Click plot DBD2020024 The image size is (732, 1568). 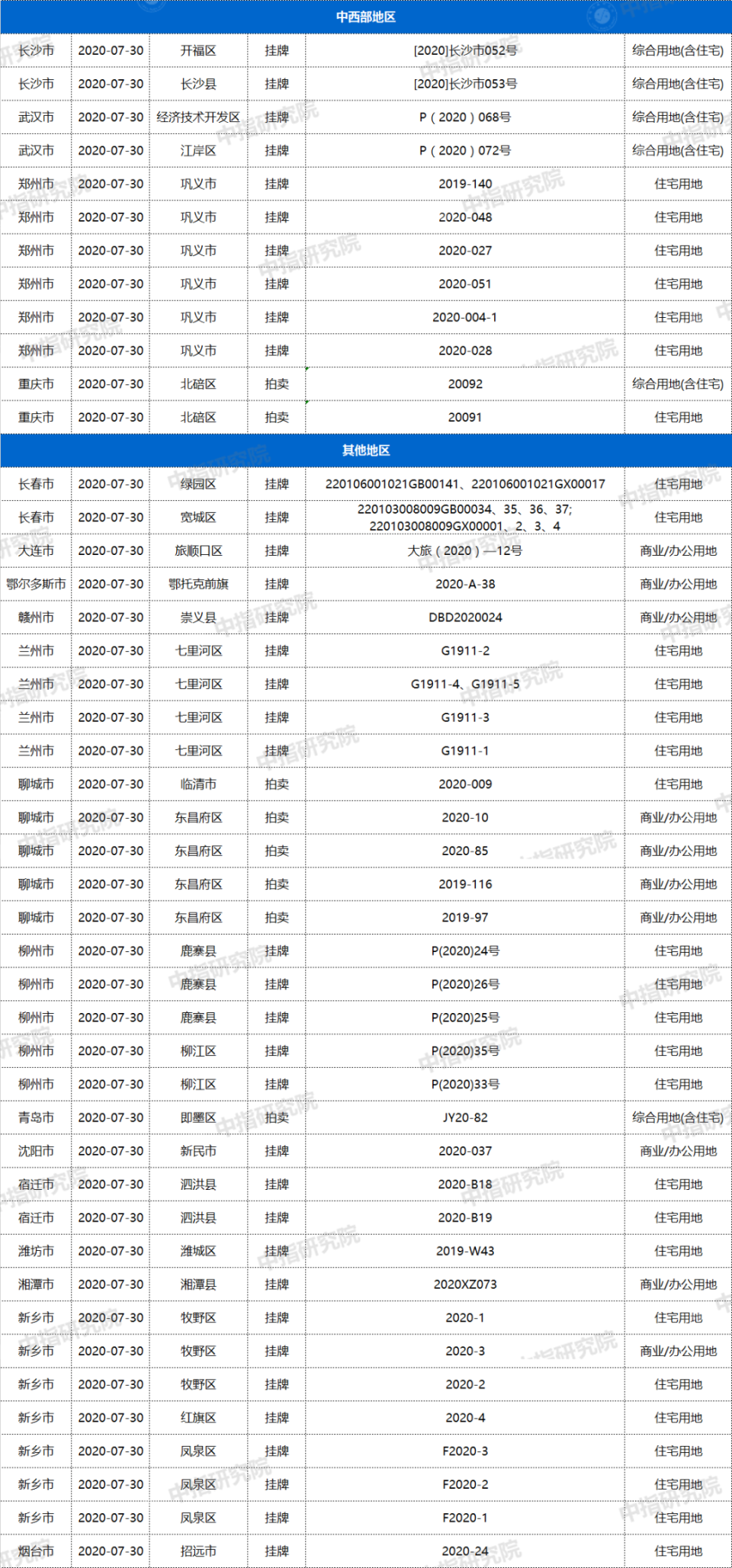coord(465,617)
